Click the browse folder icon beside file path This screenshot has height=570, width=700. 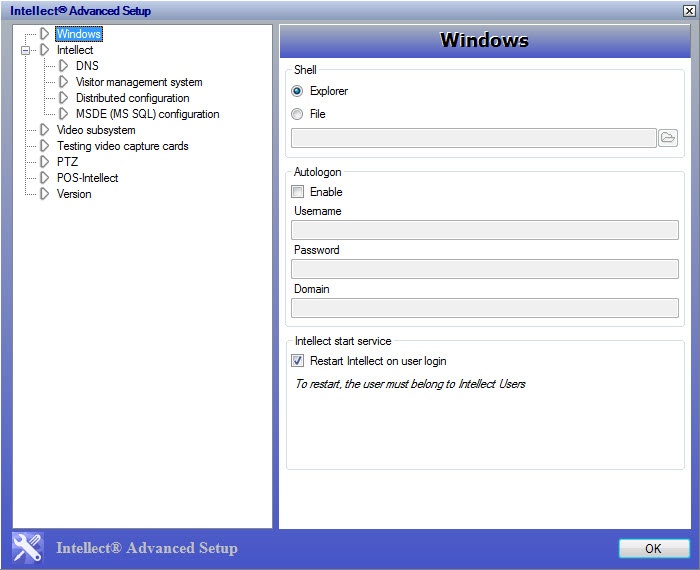tap(668, 138)
